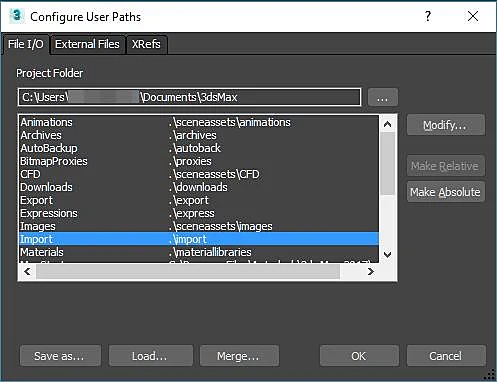
Task: Click the dialog resize grip corner
Action: pyautogui.click(x=490, y=375)
